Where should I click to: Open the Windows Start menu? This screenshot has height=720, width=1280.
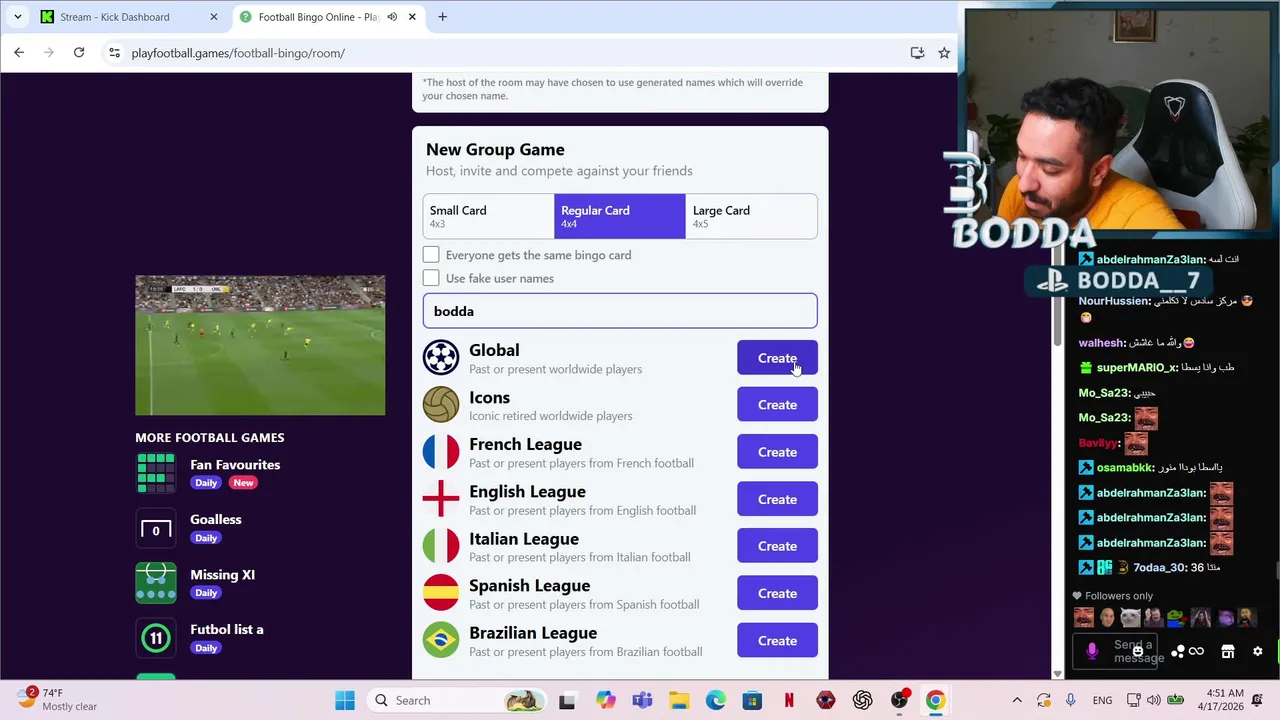tap(345, 700)
